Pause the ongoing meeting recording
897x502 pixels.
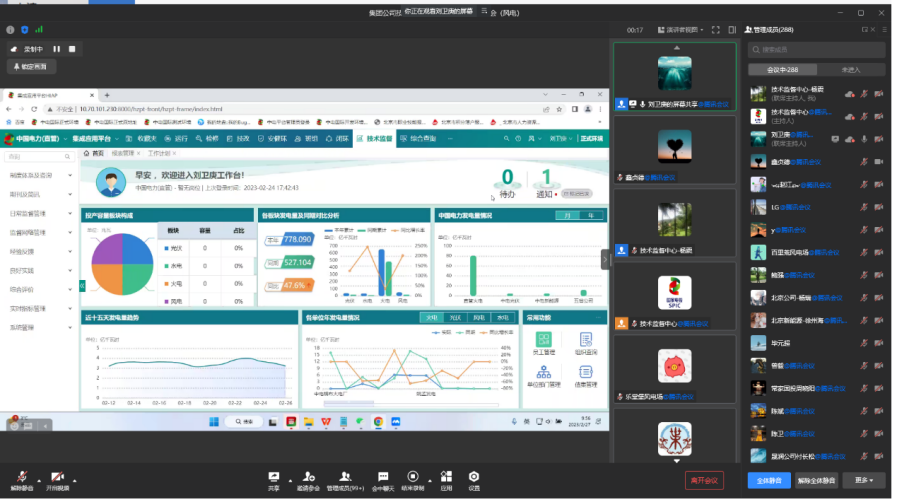coord(57,48)
